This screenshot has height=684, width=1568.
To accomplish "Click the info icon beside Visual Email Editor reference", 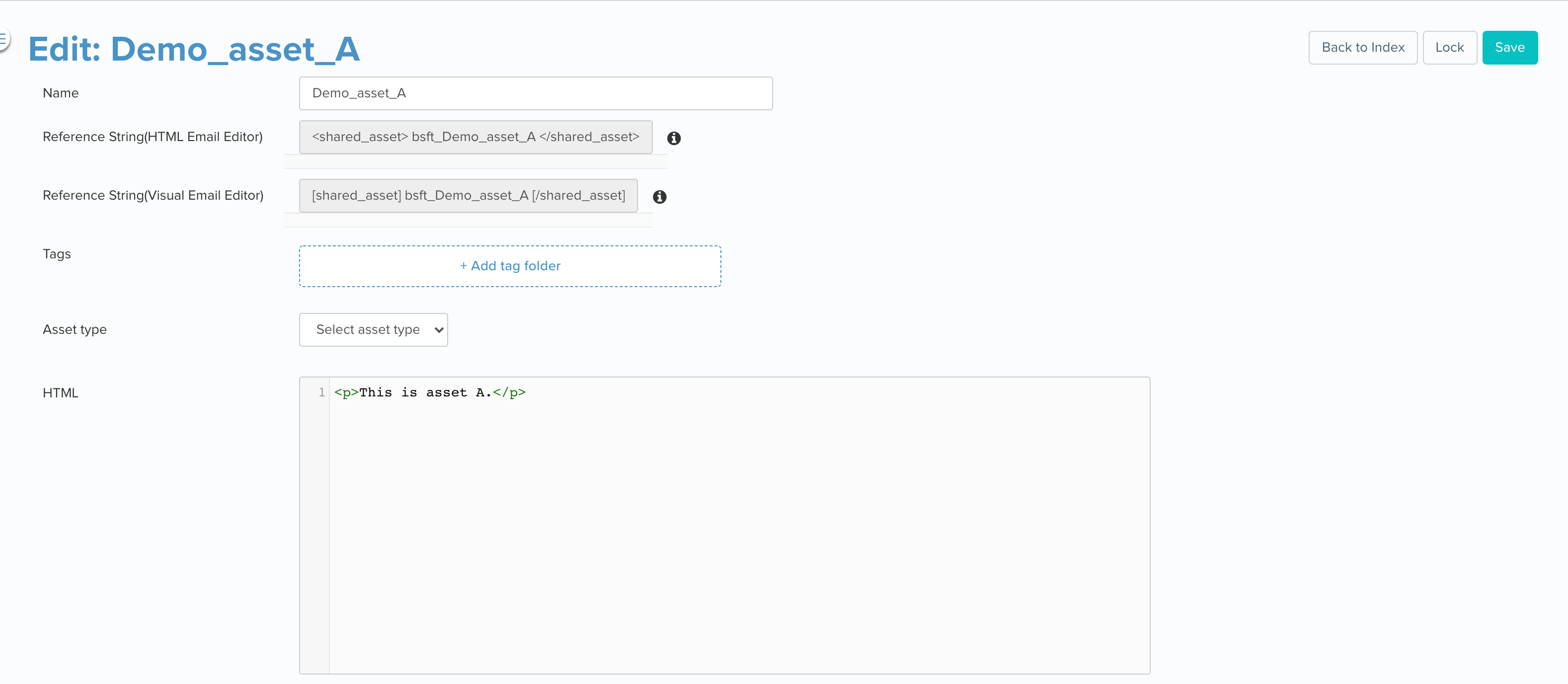I will point(659,197).
